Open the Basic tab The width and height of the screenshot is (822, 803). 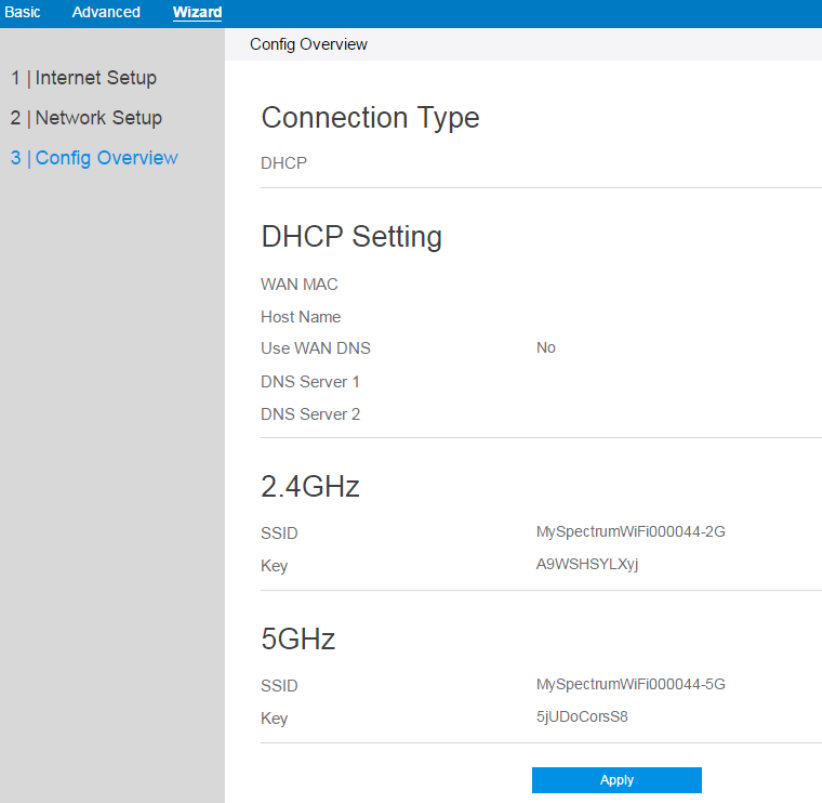pyautogui.click(x=23, y=13)
